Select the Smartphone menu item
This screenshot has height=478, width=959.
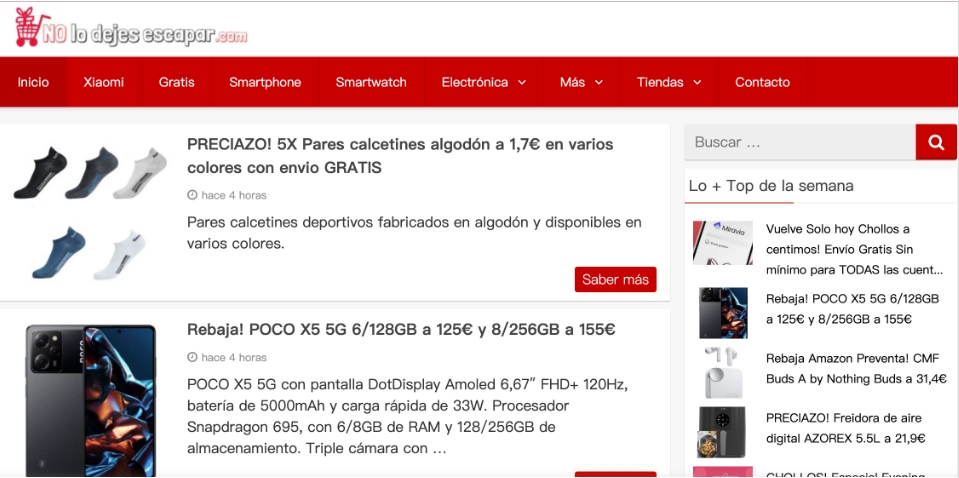click(x=265, y=82)
